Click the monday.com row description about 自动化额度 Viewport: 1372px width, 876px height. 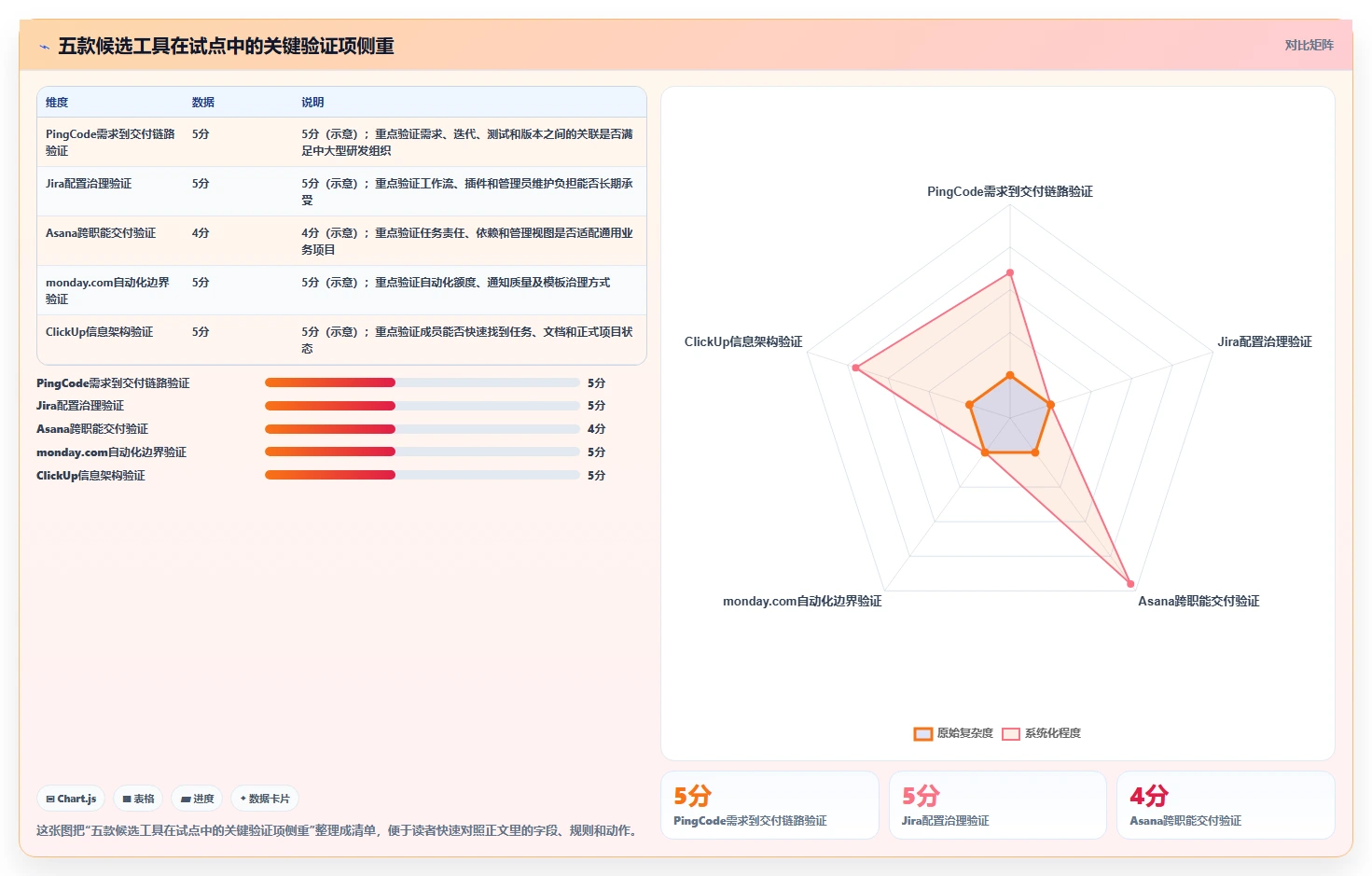(456, 283)
